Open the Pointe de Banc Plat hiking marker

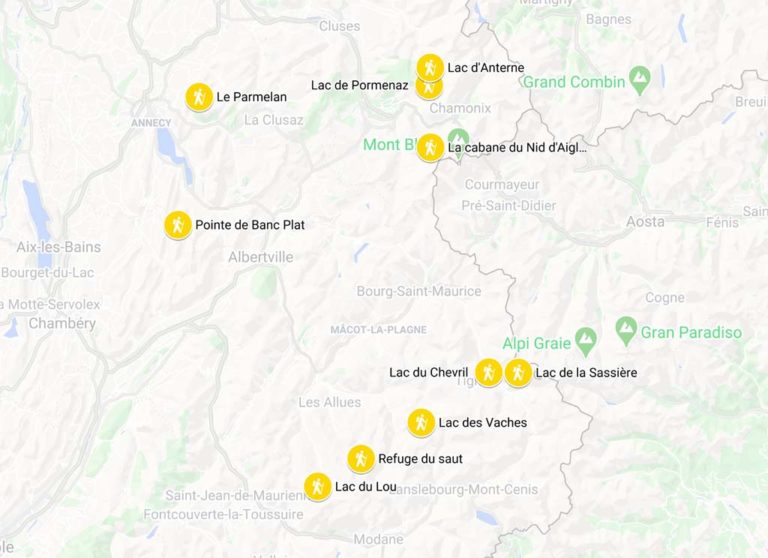tap(178, 225)
